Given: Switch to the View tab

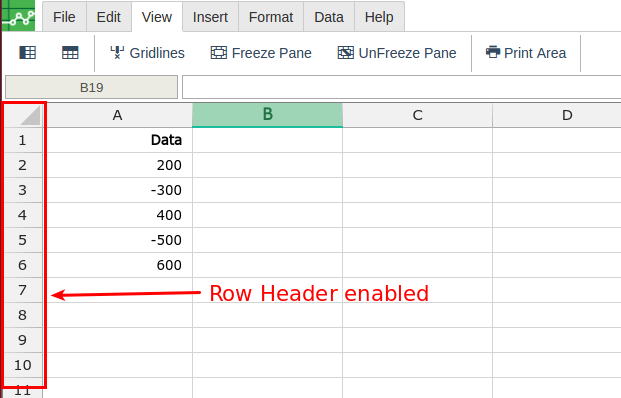Looking at the screenshot, I should 157,17.
